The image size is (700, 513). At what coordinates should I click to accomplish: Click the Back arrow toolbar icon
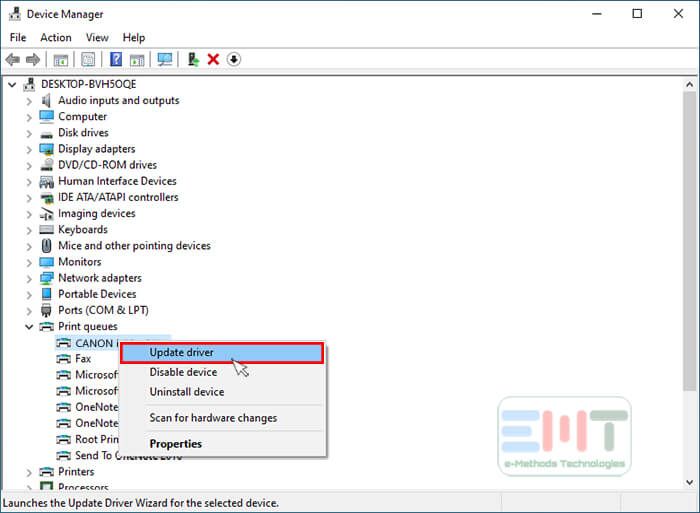[12, 60]
